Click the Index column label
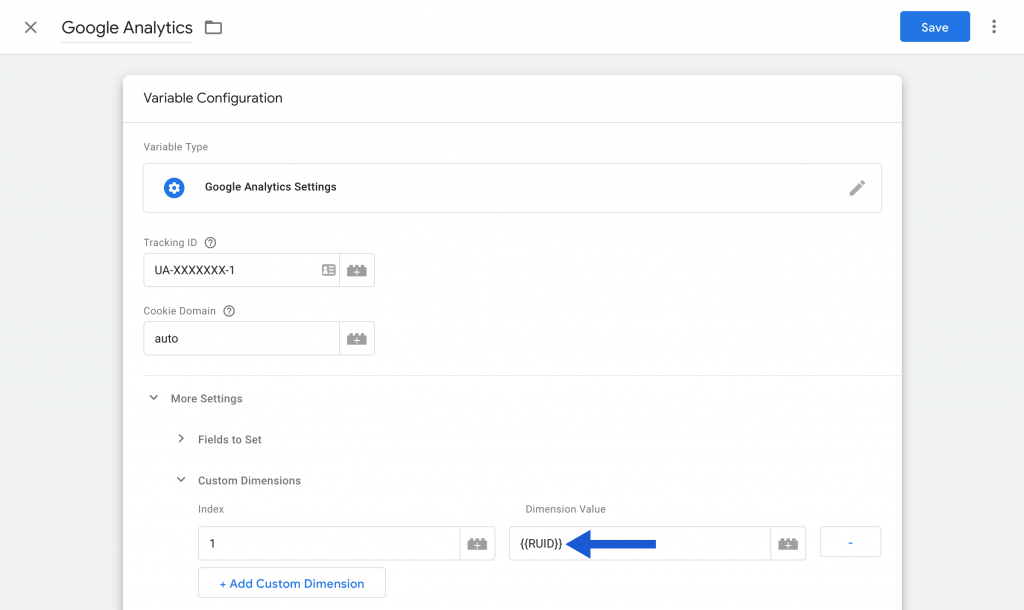1024x610 pixels. pyautogui.click(x=211, y=509)
